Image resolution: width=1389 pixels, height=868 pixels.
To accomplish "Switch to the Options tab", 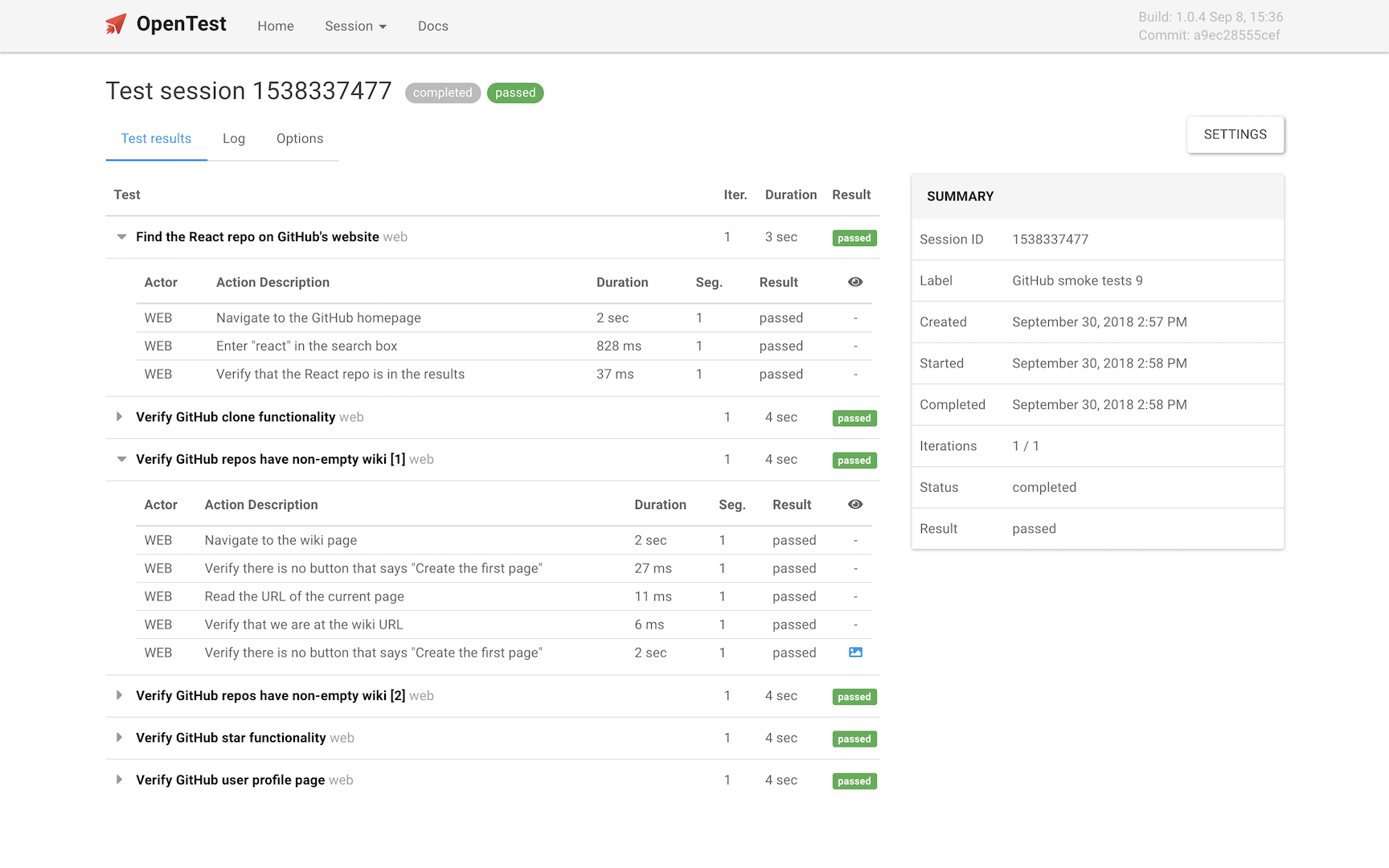I will (x=300, y=138).
